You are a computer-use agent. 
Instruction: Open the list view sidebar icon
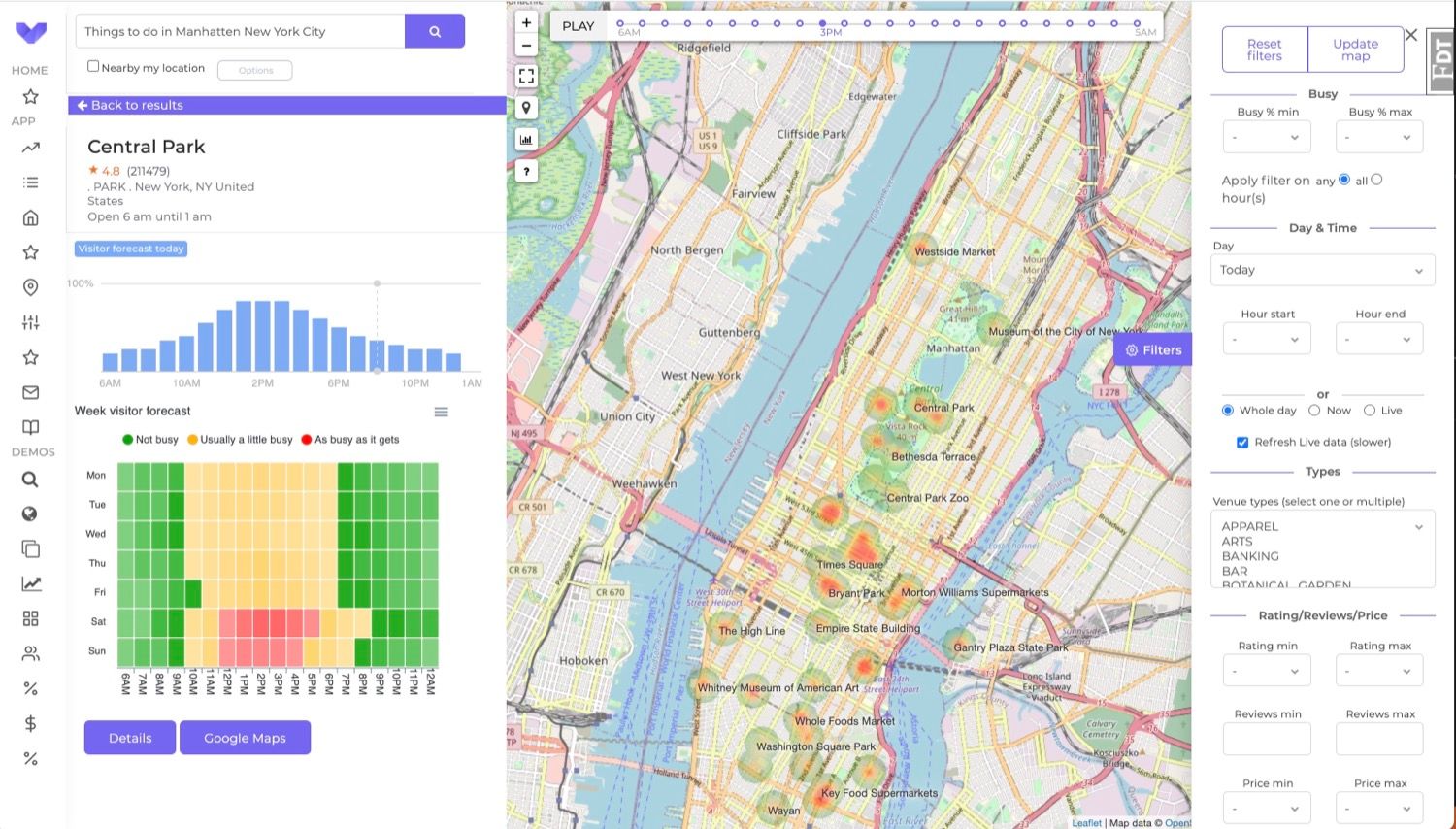point(31,182)
